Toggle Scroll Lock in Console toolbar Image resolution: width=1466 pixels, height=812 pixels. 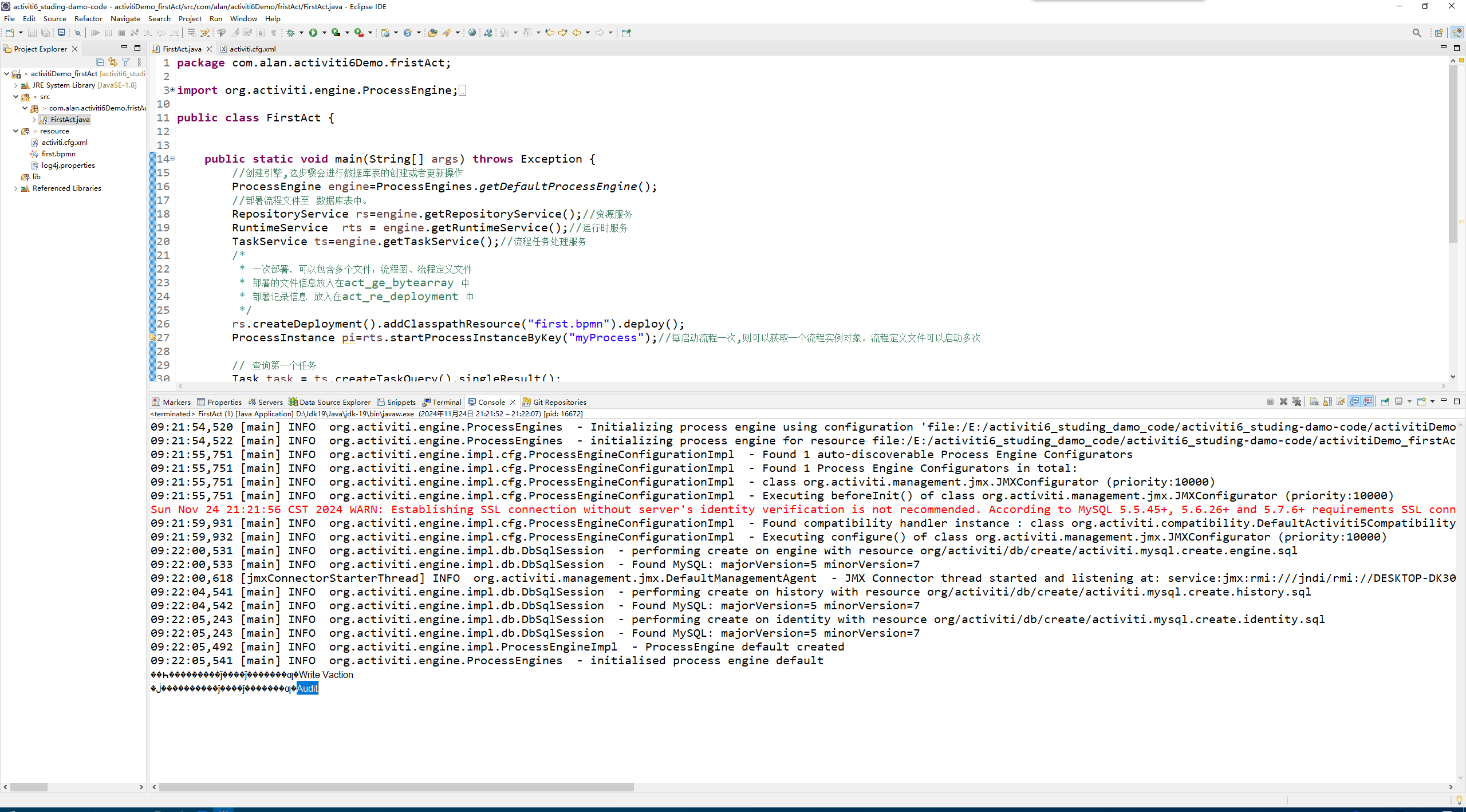pyautogui.click(x=1327, y=401)
